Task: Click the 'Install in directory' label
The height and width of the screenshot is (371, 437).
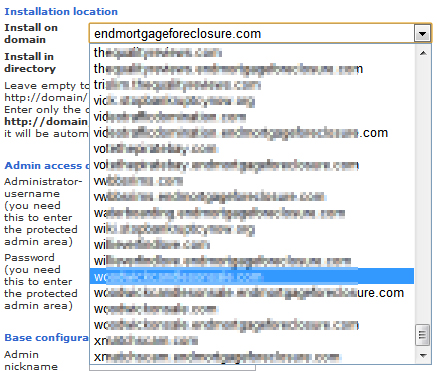Action: (30, 62)
